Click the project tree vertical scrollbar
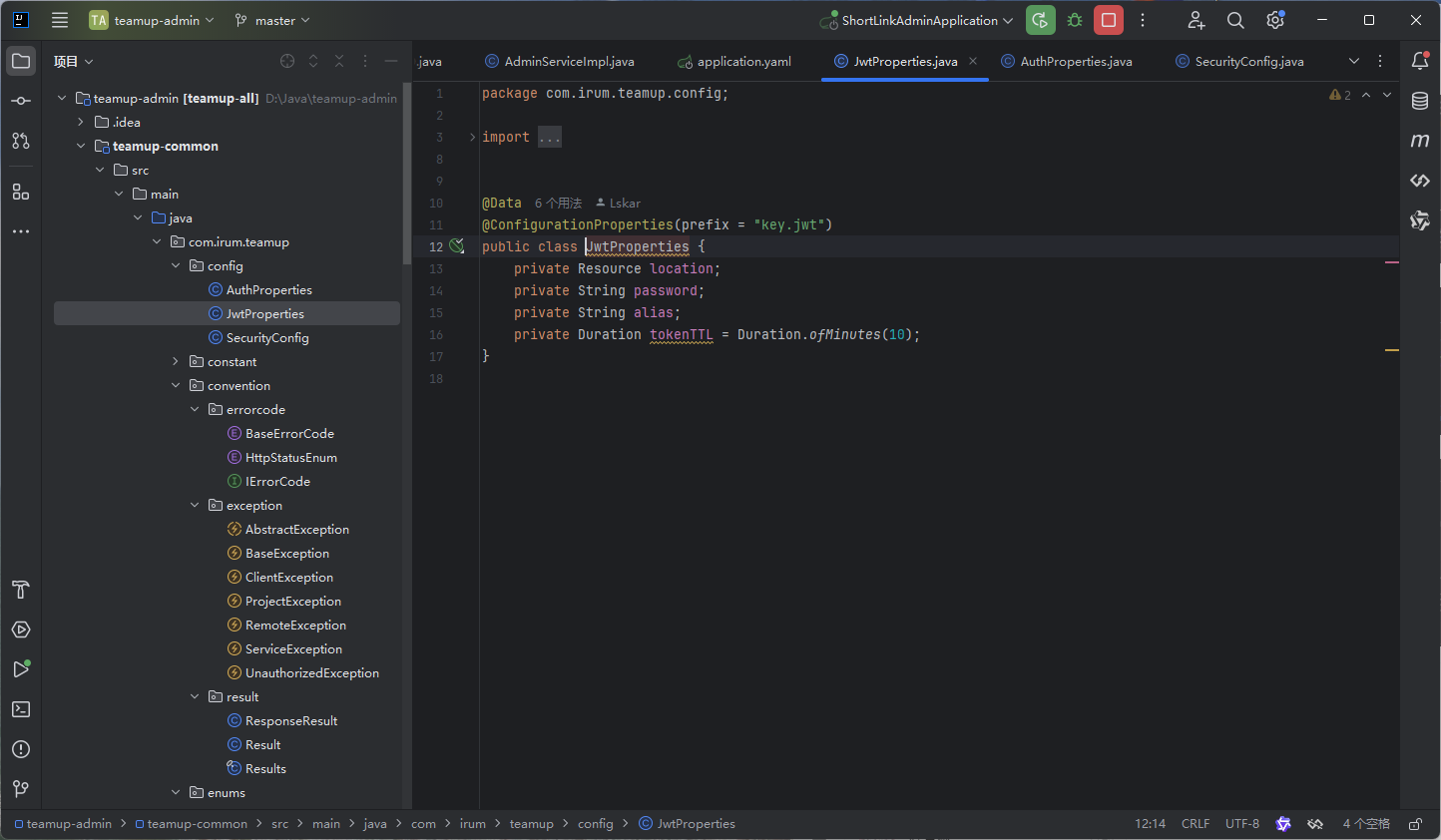This screenshot has height=840, width=1441. [406, 174]
